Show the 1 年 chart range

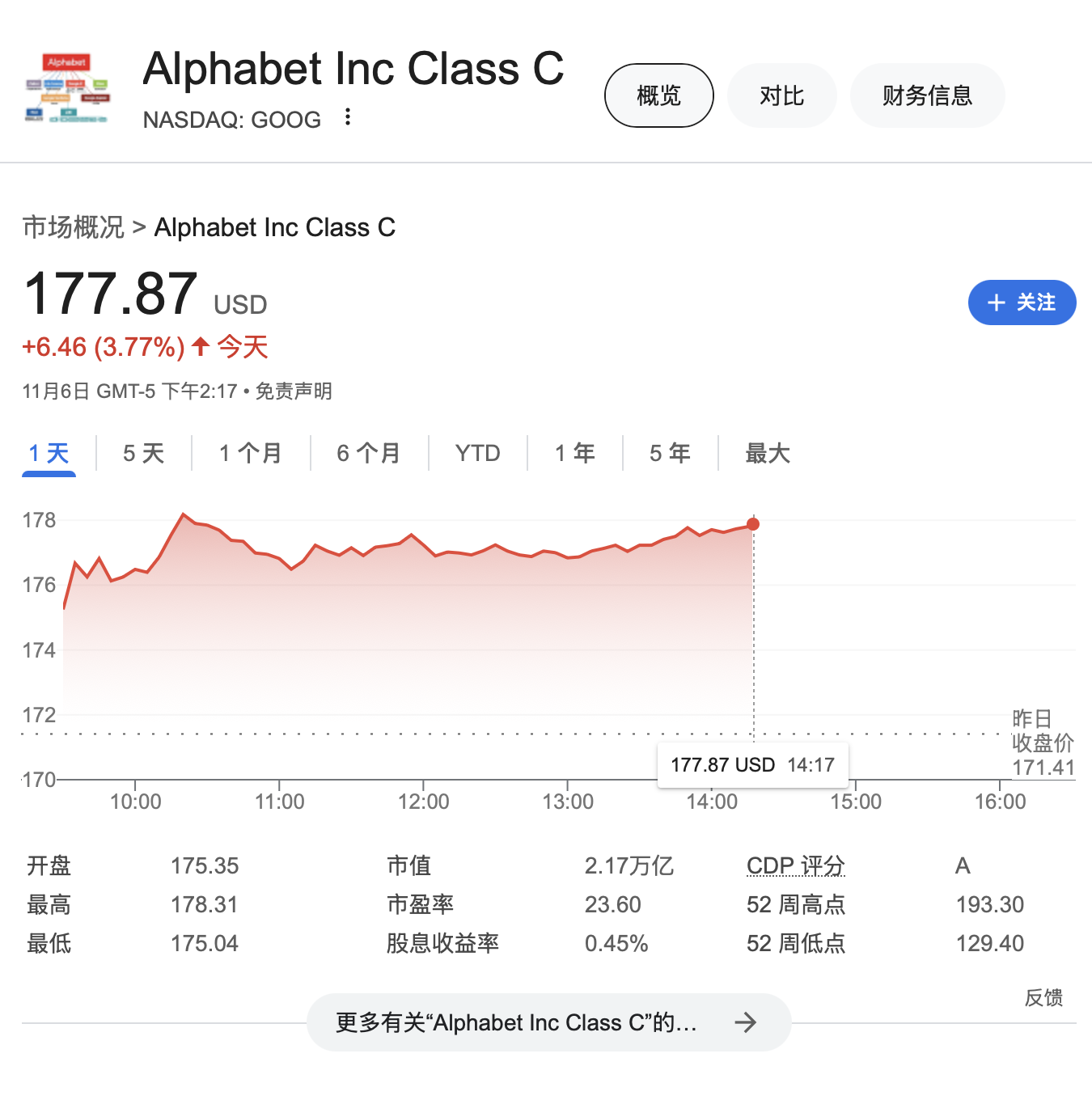pos(574,453)
